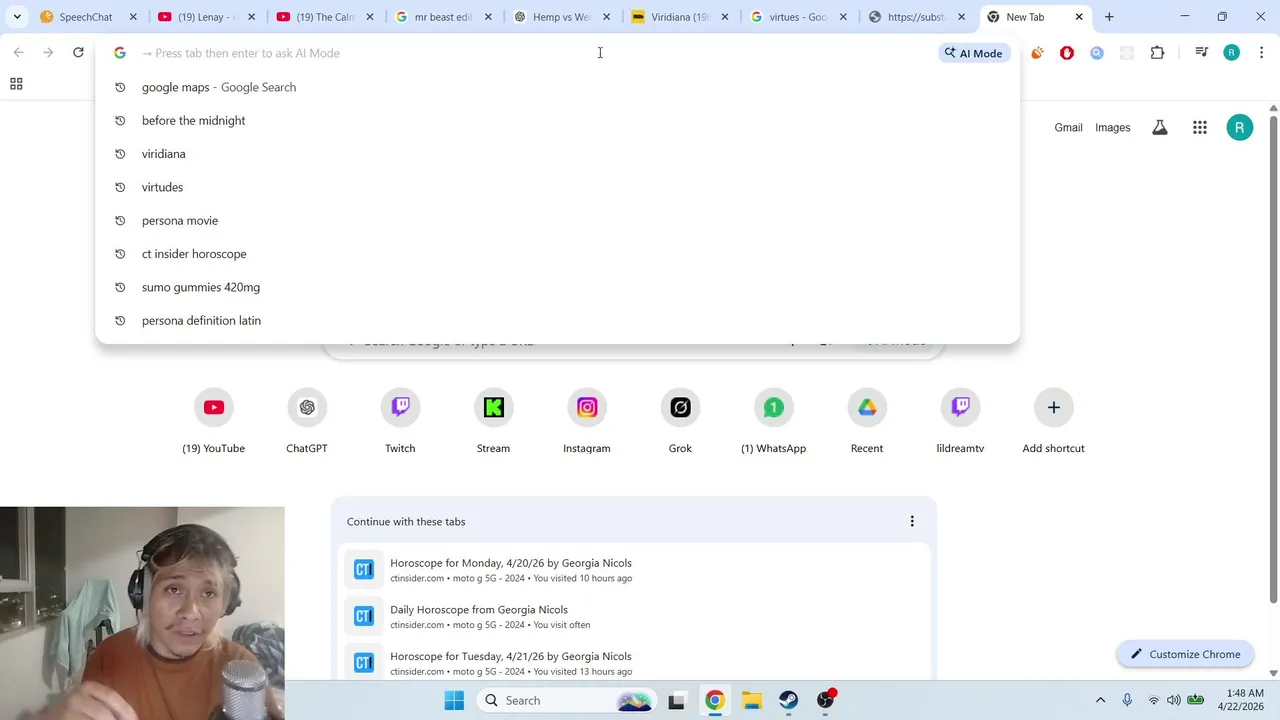Close the SpeechChat tab
The width and height of the screenshot is (1280, 720).
click(133, 17)
